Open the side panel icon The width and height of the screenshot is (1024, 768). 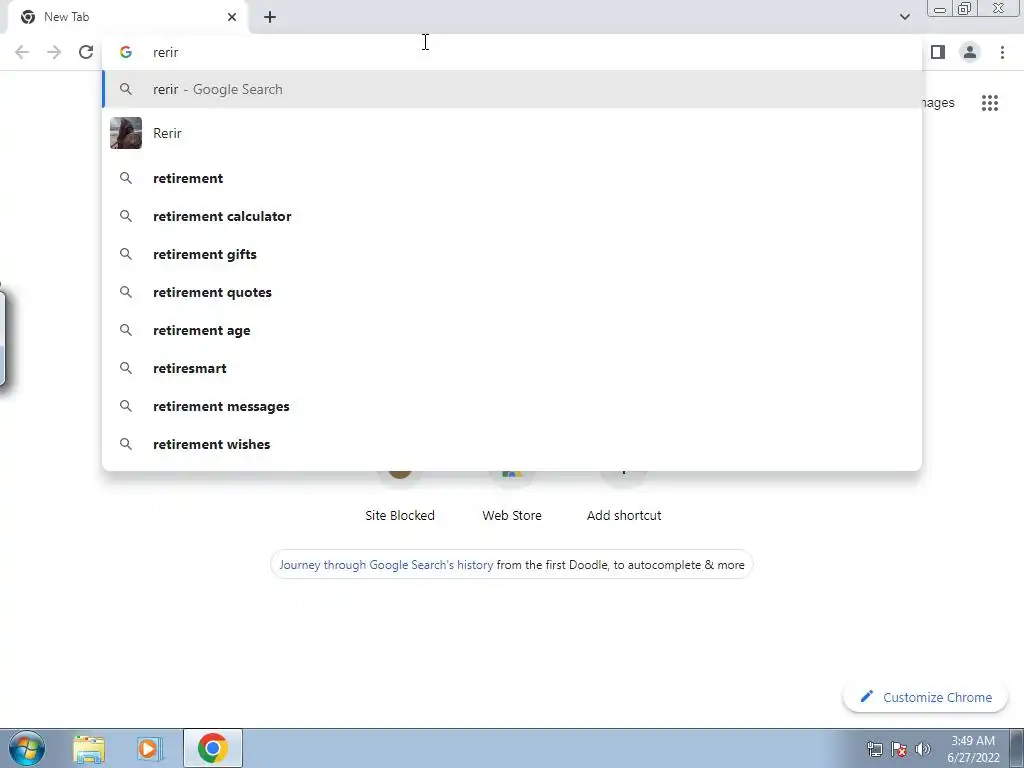[x=938, y=52]
